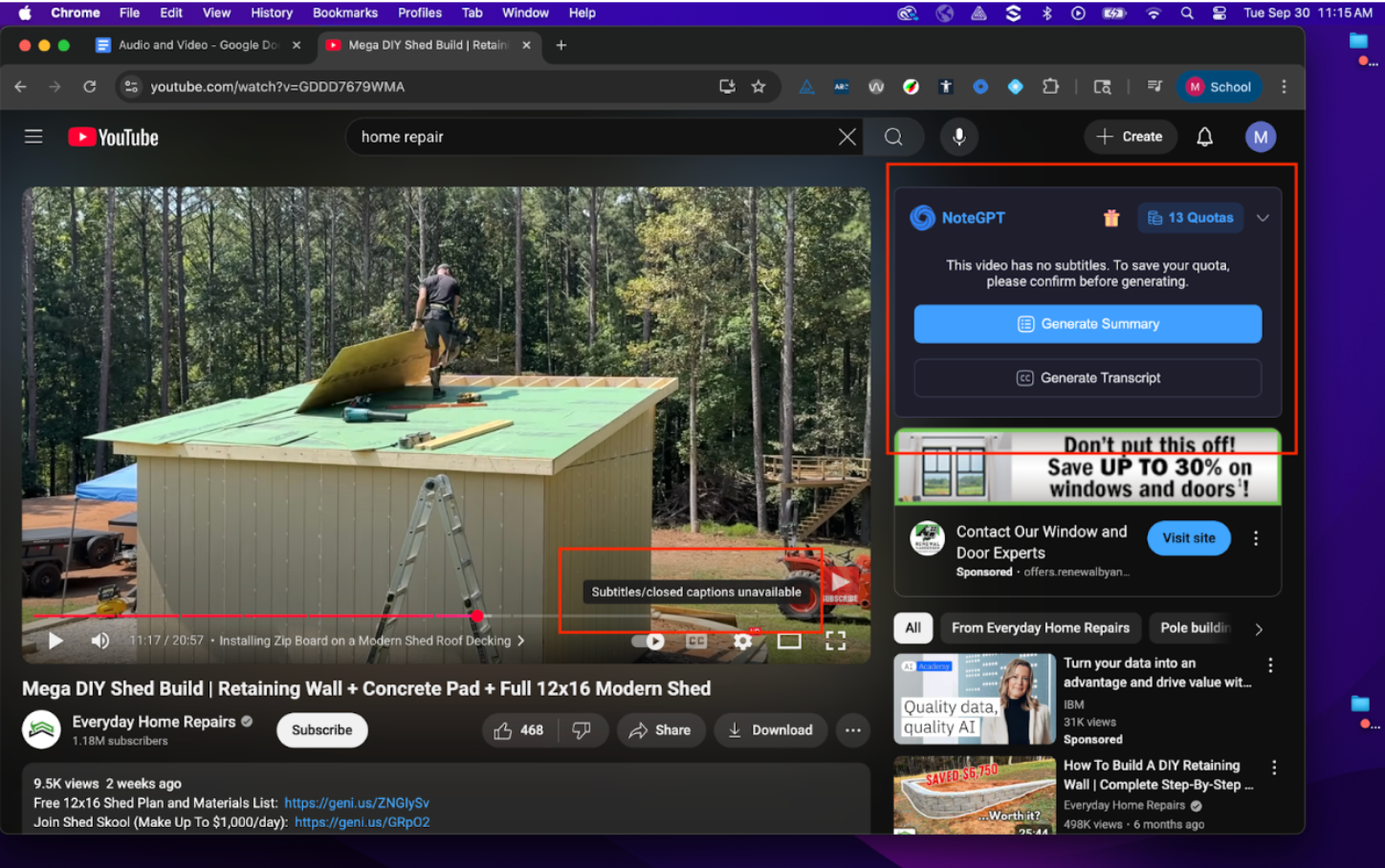Open the History menu in menu bar
This screenshot has height=868, width=1385.
(x=271, y=12)
